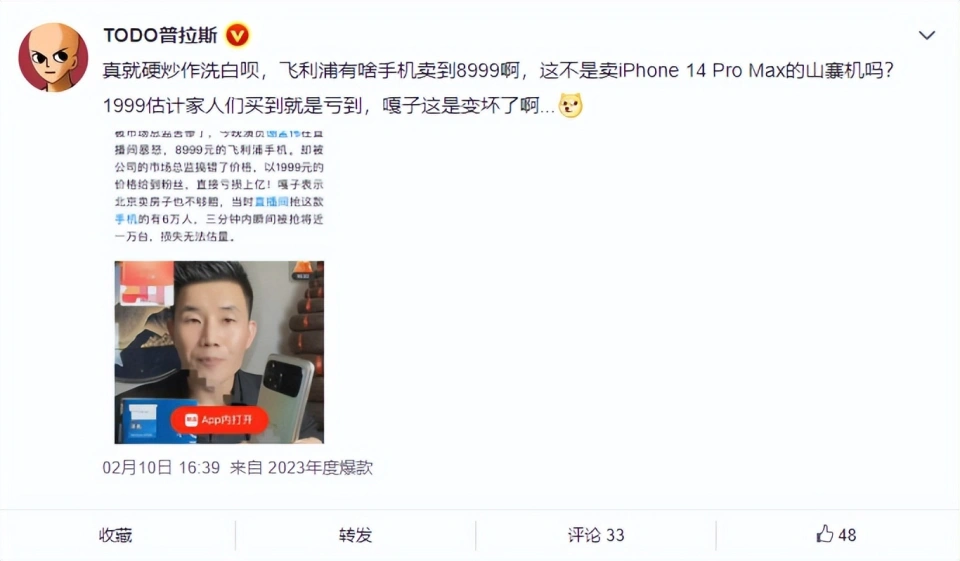960x561 pixels.
Task: Click the orange badge icon atop video frame
Action: (302, 270)
